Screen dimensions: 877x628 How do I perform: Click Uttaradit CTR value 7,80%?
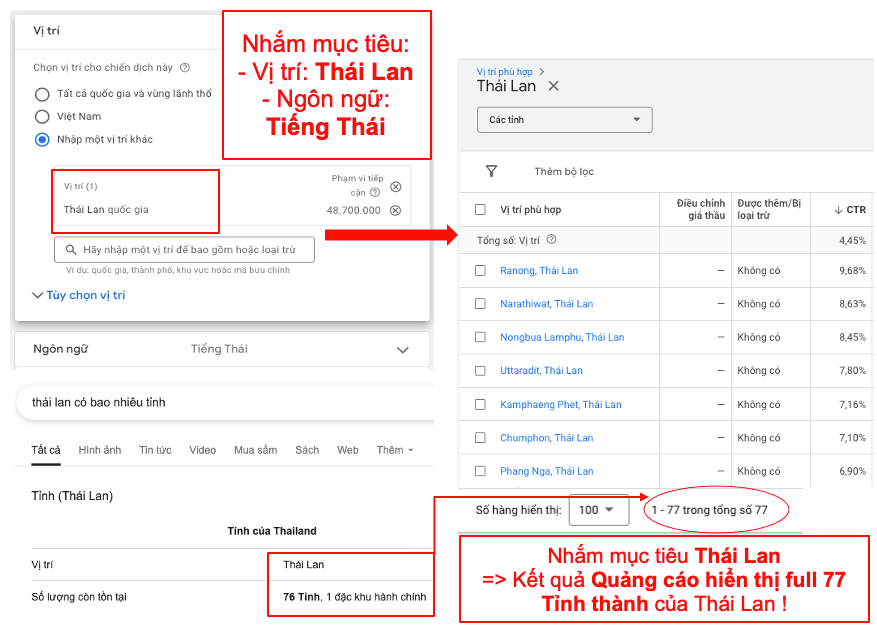coord(852,371)
